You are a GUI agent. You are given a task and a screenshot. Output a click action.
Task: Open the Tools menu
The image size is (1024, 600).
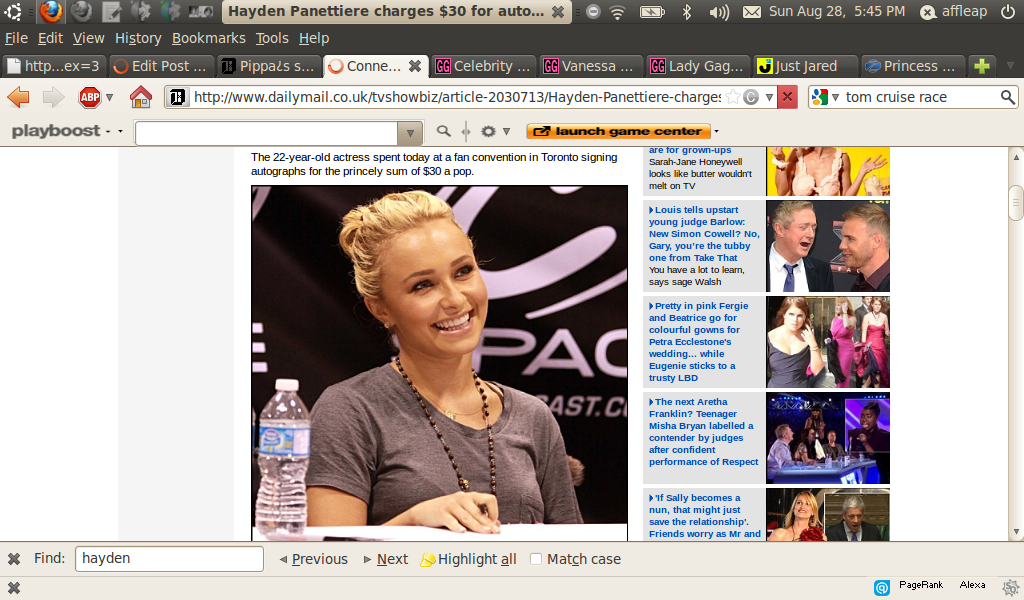tap(272, 39)
